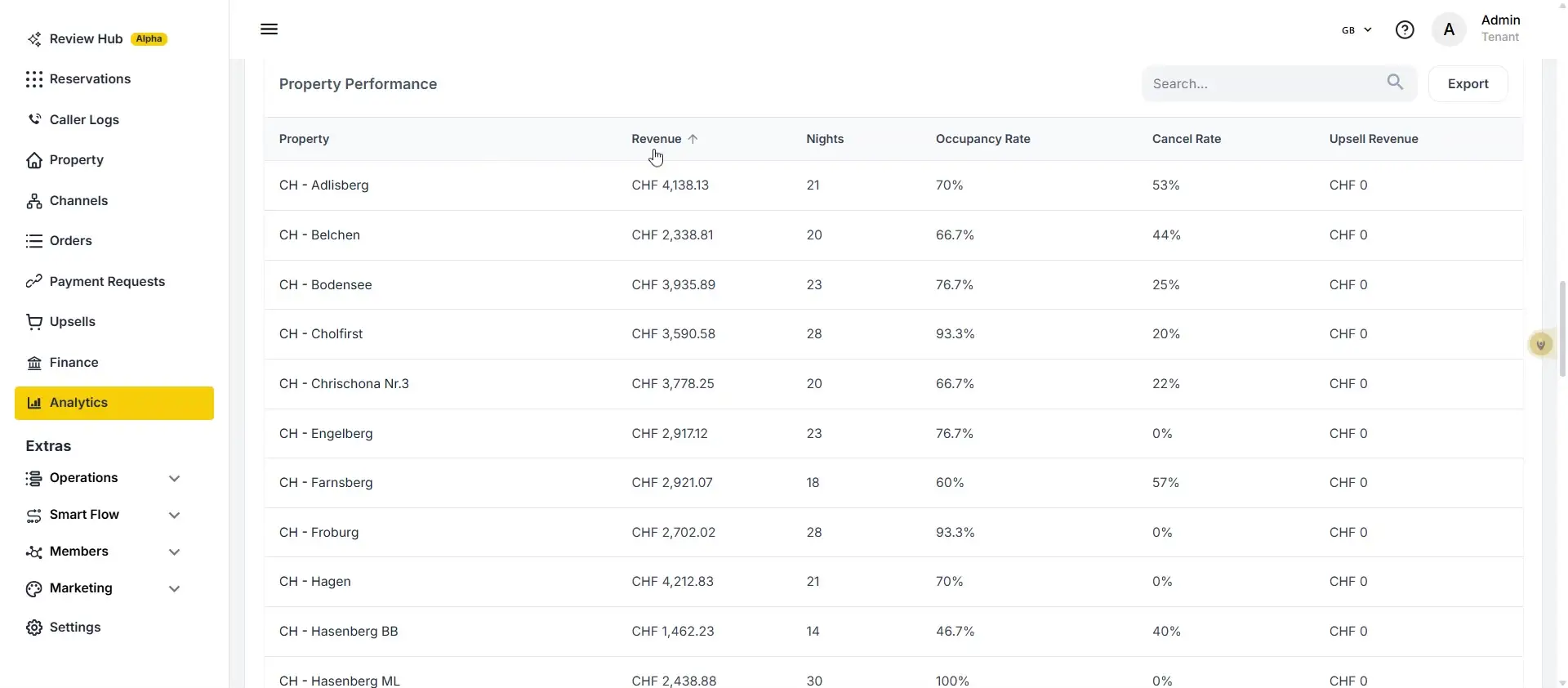Open the user avatar A
This screenshot has width=1568, height=688.
1449,30
